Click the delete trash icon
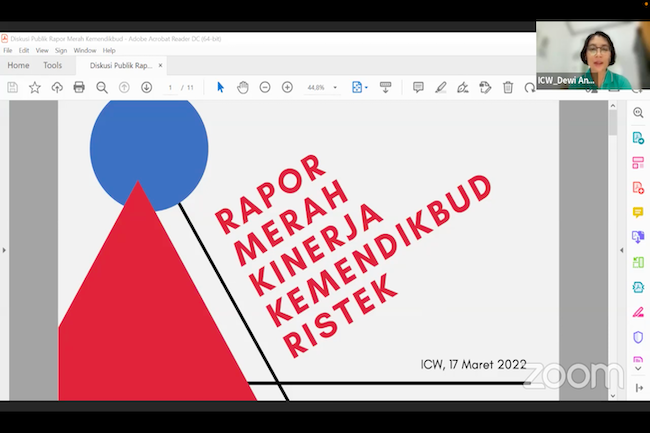The width and height of the screenshot is (650, 433). pos(508,88)
